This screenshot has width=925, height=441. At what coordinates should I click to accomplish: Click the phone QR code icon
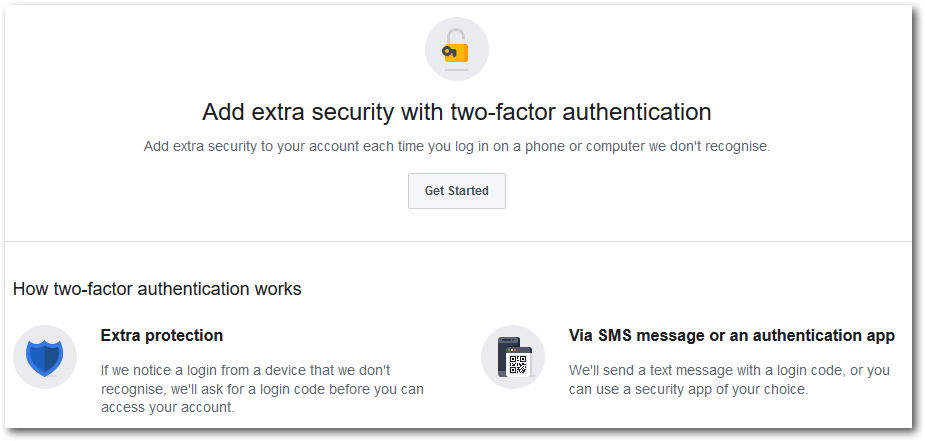pyautogui.click(x=513, y=357)
